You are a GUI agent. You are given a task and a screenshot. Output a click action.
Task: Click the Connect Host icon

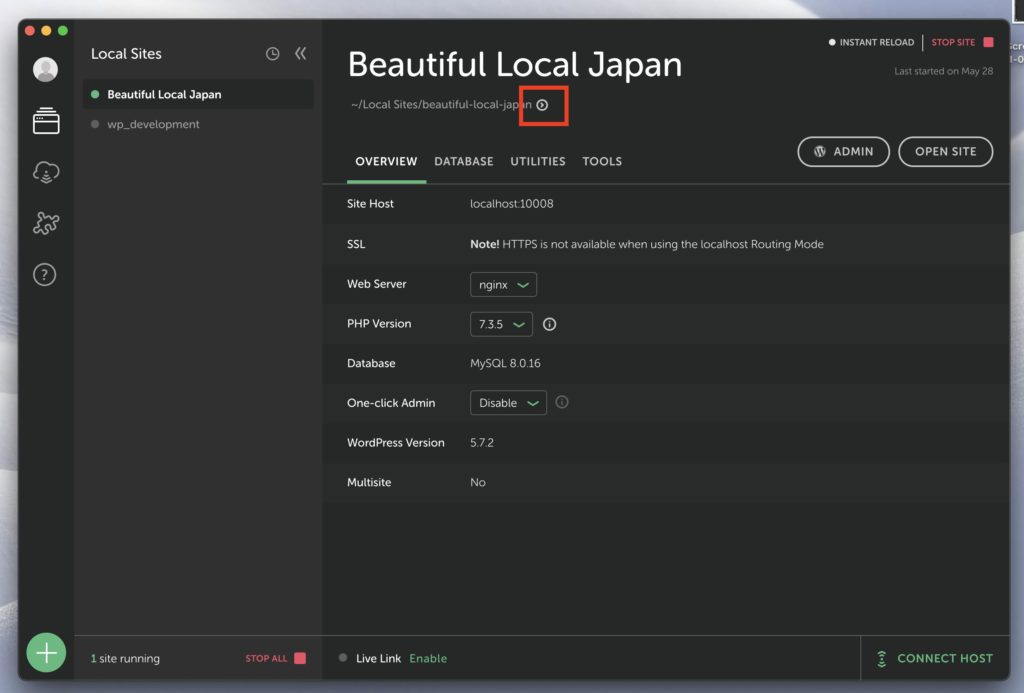point(882,658)
